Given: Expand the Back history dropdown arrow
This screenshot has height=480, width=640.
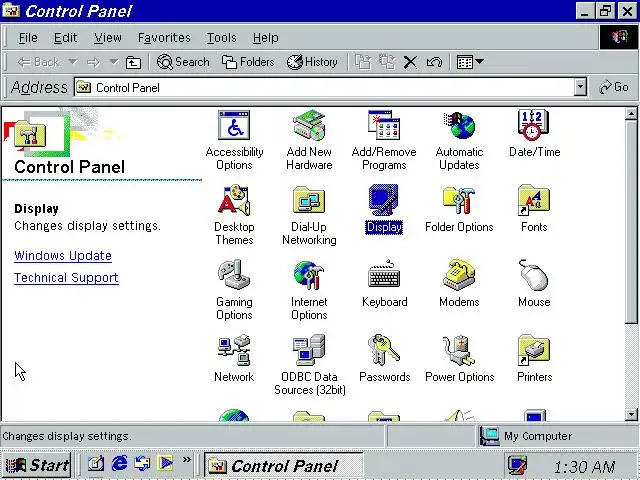Looking at the screenshot, I should [72, 62].
